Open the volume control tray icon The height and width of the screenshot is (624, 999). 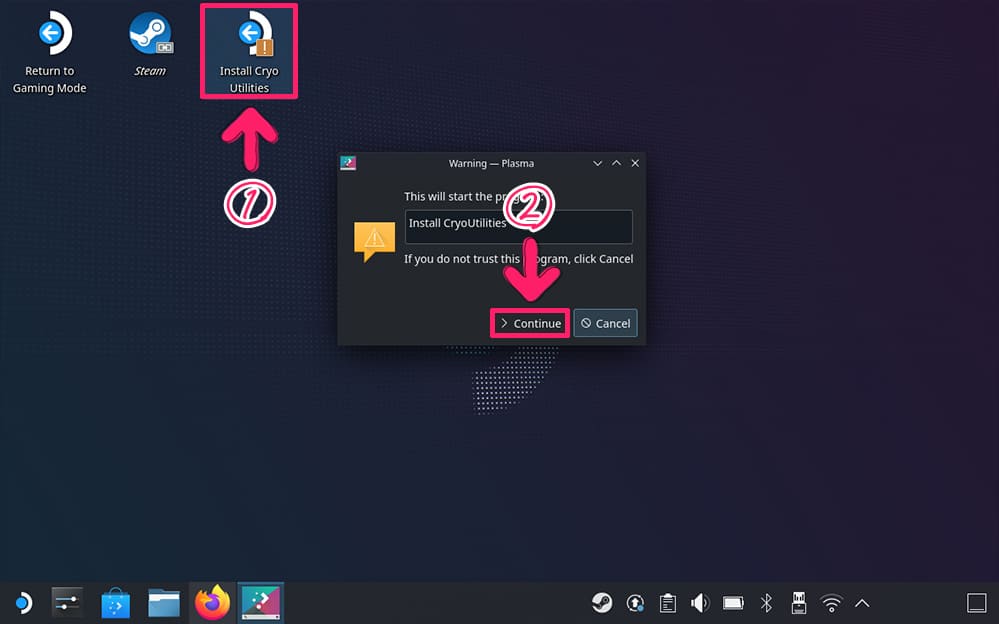[x=700, y=602]
